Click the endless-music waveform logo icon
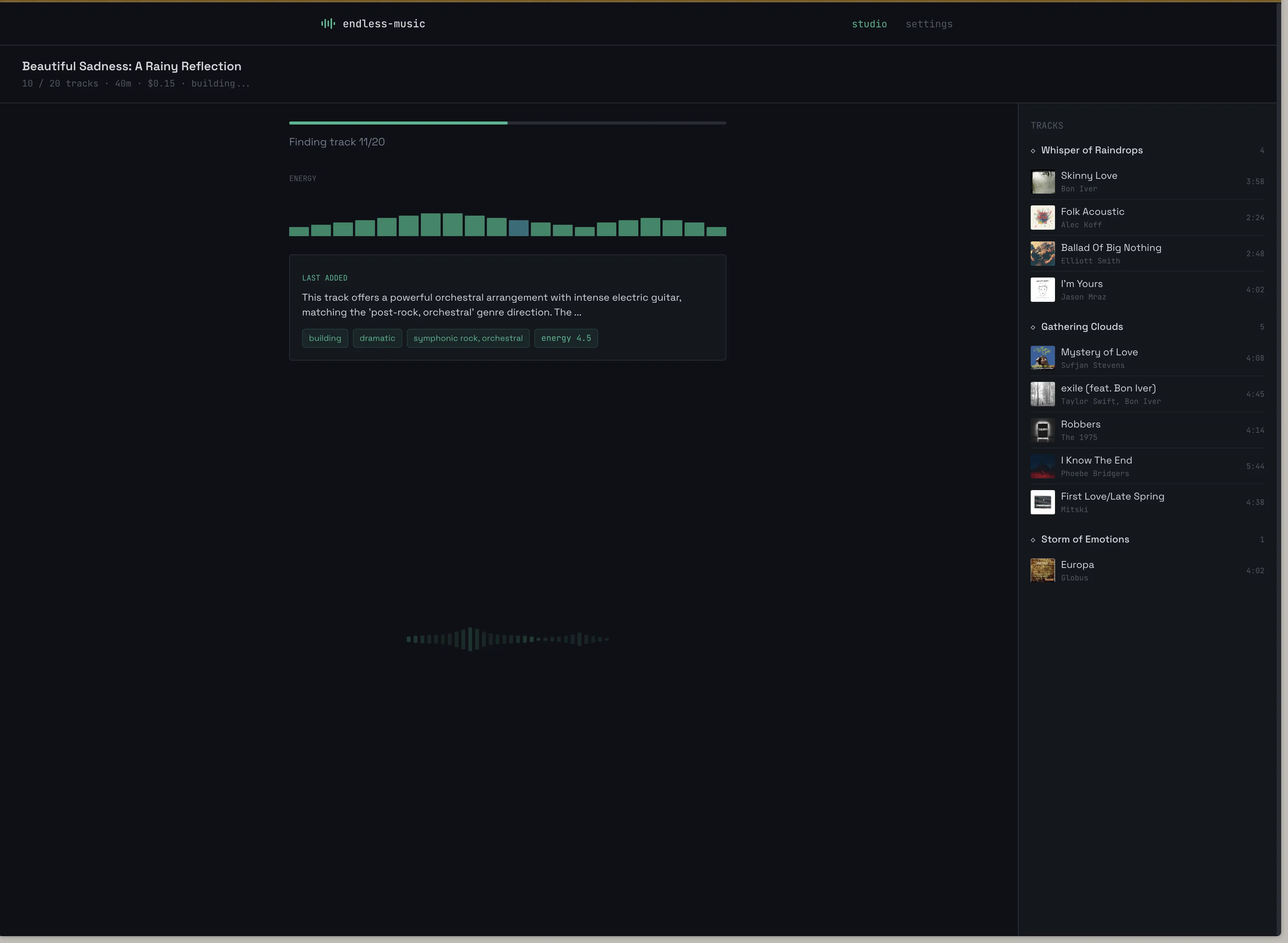Screen dimensions: 1288x943 [x=328, y=24]
